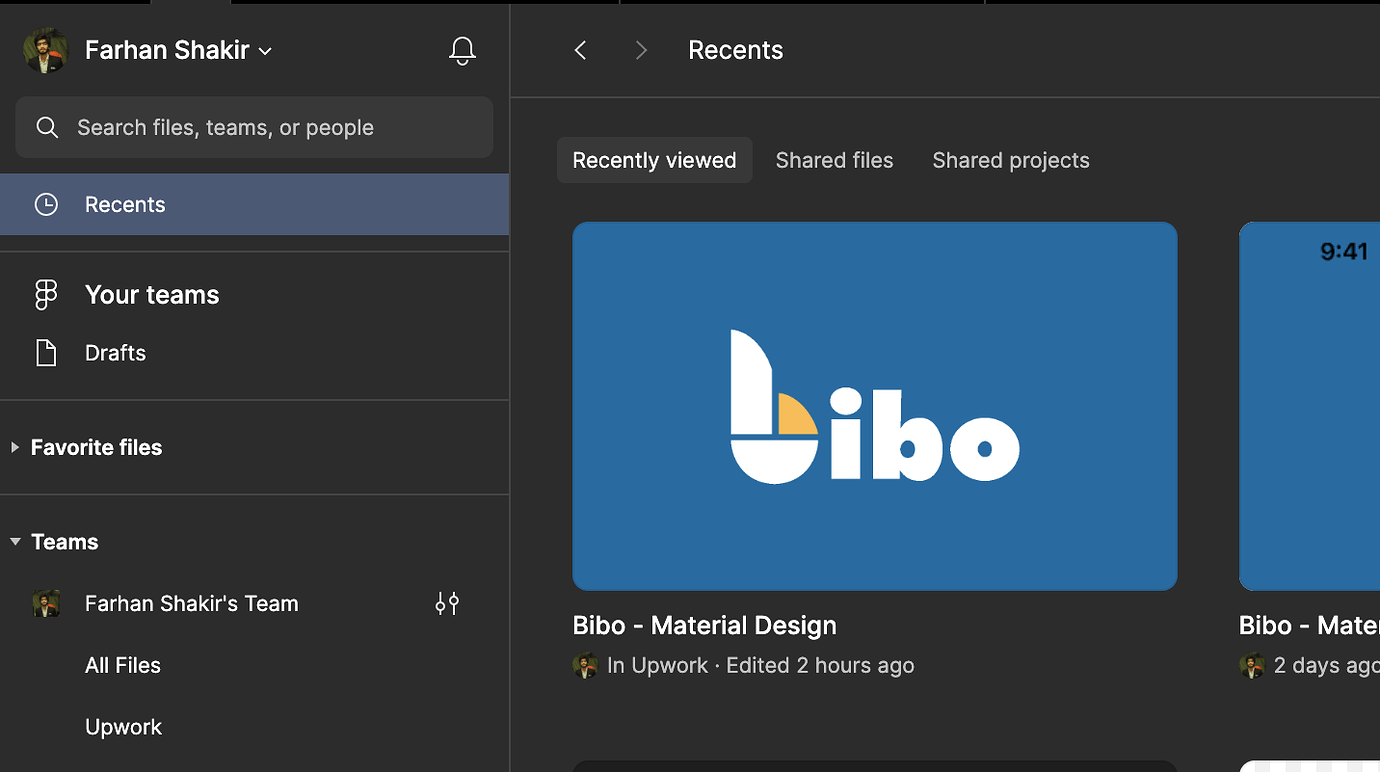Open team settings sliders icon
Screen dimensions: 1380x772
click(447, 603)
